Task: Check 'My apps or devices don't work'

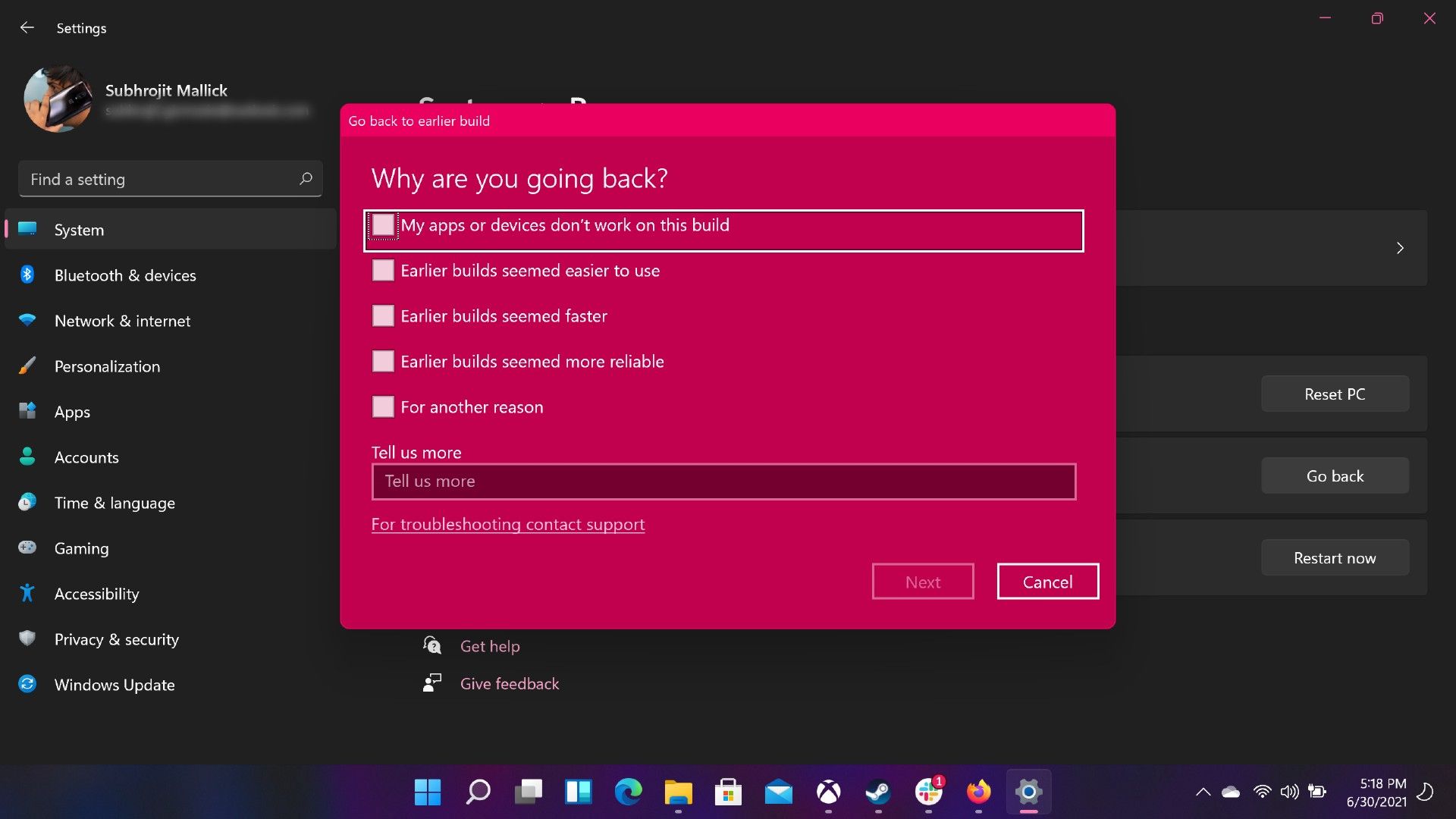Action: coord(383,225)
